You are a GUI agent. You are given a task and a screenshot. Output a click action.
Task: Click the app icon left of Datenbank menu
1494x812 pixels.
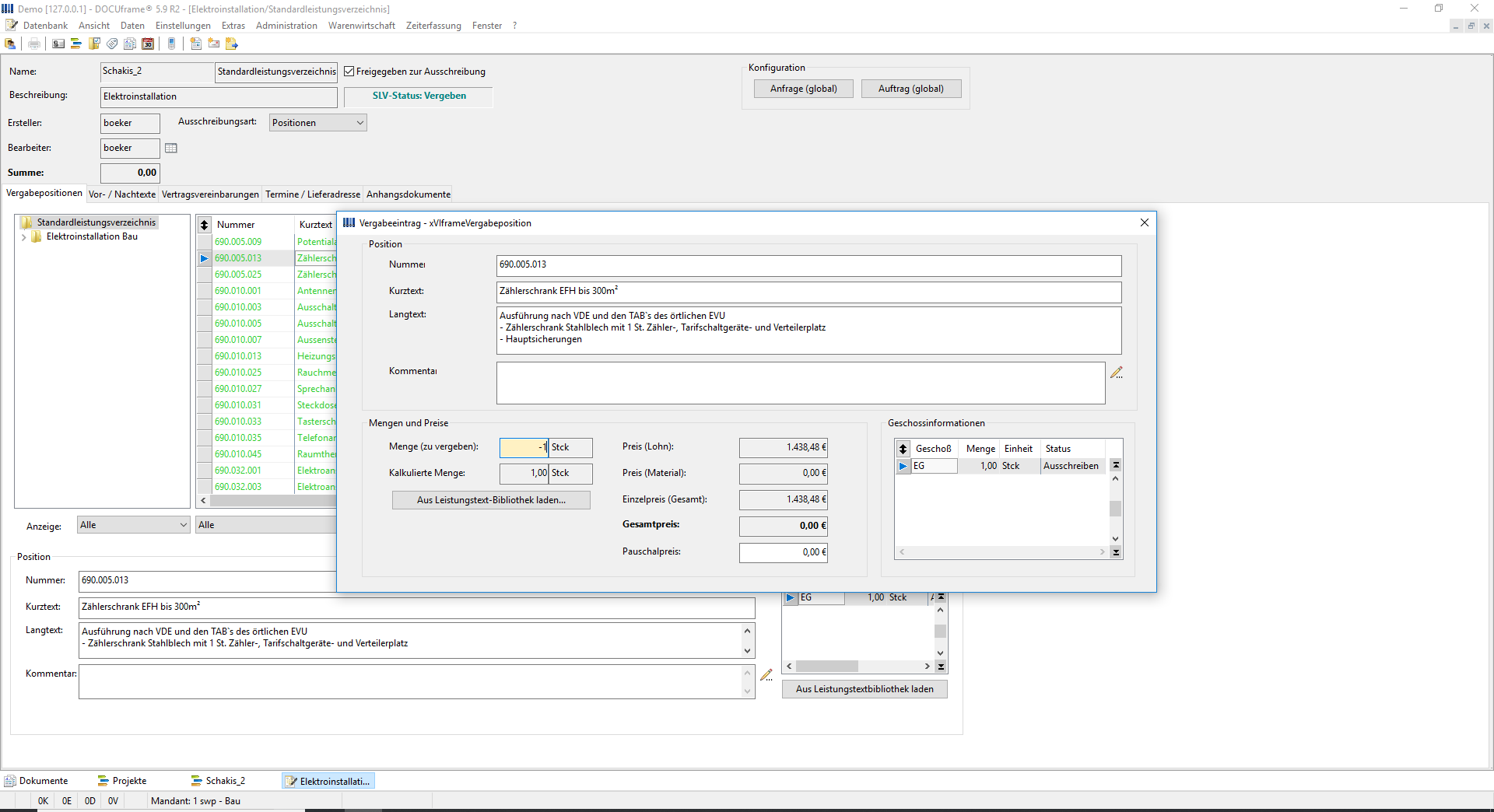[x=11, y=26]
